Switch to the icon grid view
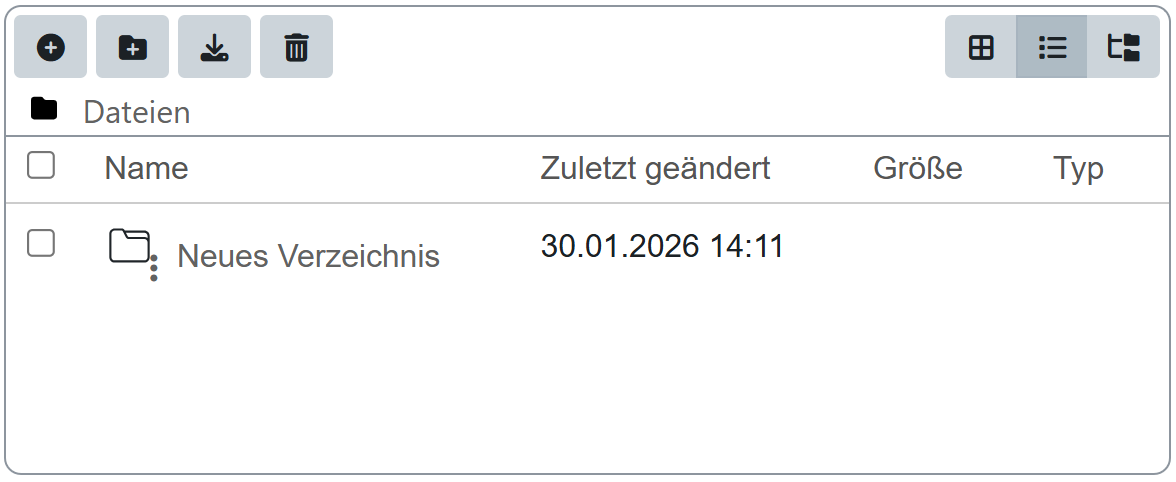Viewport: 1176px width, 482px height. point(981,47)
